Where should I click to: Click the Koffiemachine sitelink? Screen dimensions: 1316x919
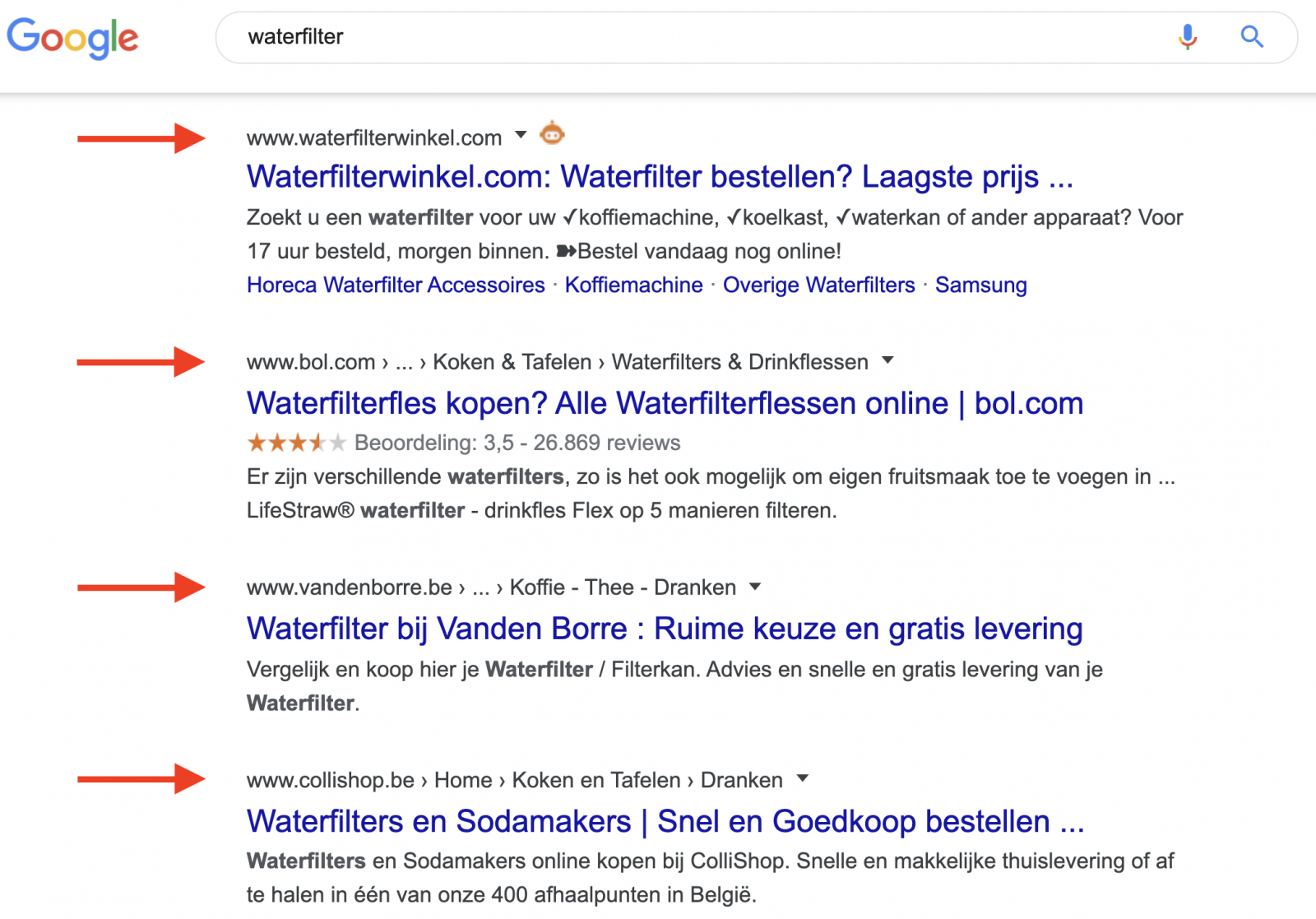point(632,285)
